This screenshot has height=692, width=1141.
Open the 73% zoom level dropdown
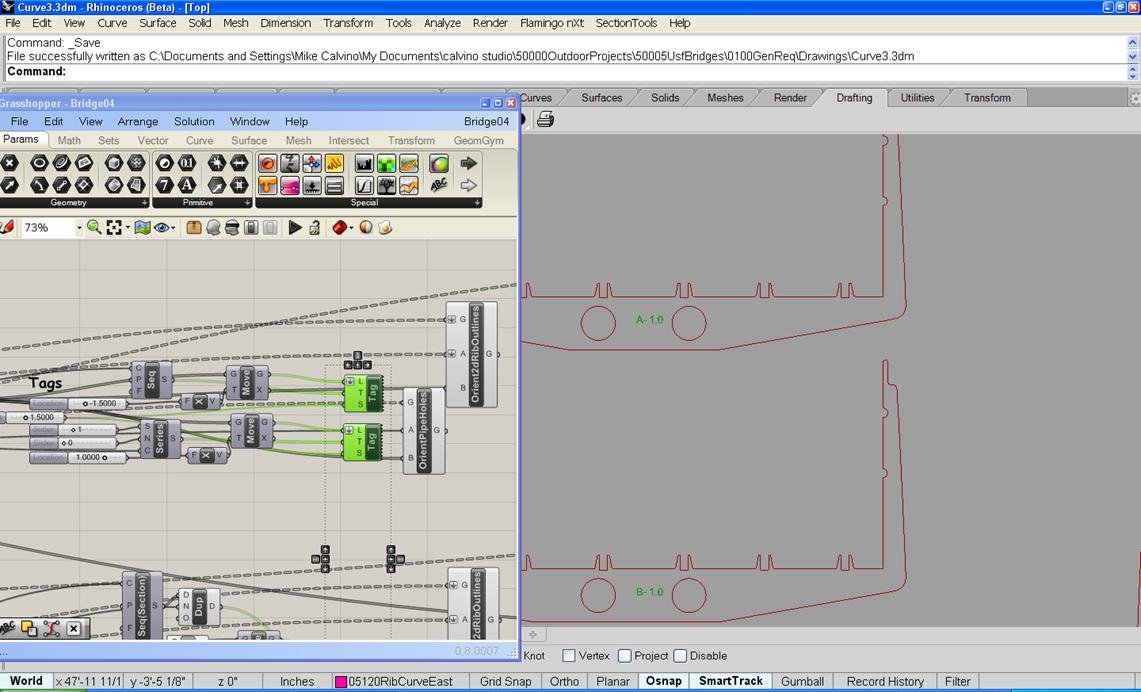point(78,228)
